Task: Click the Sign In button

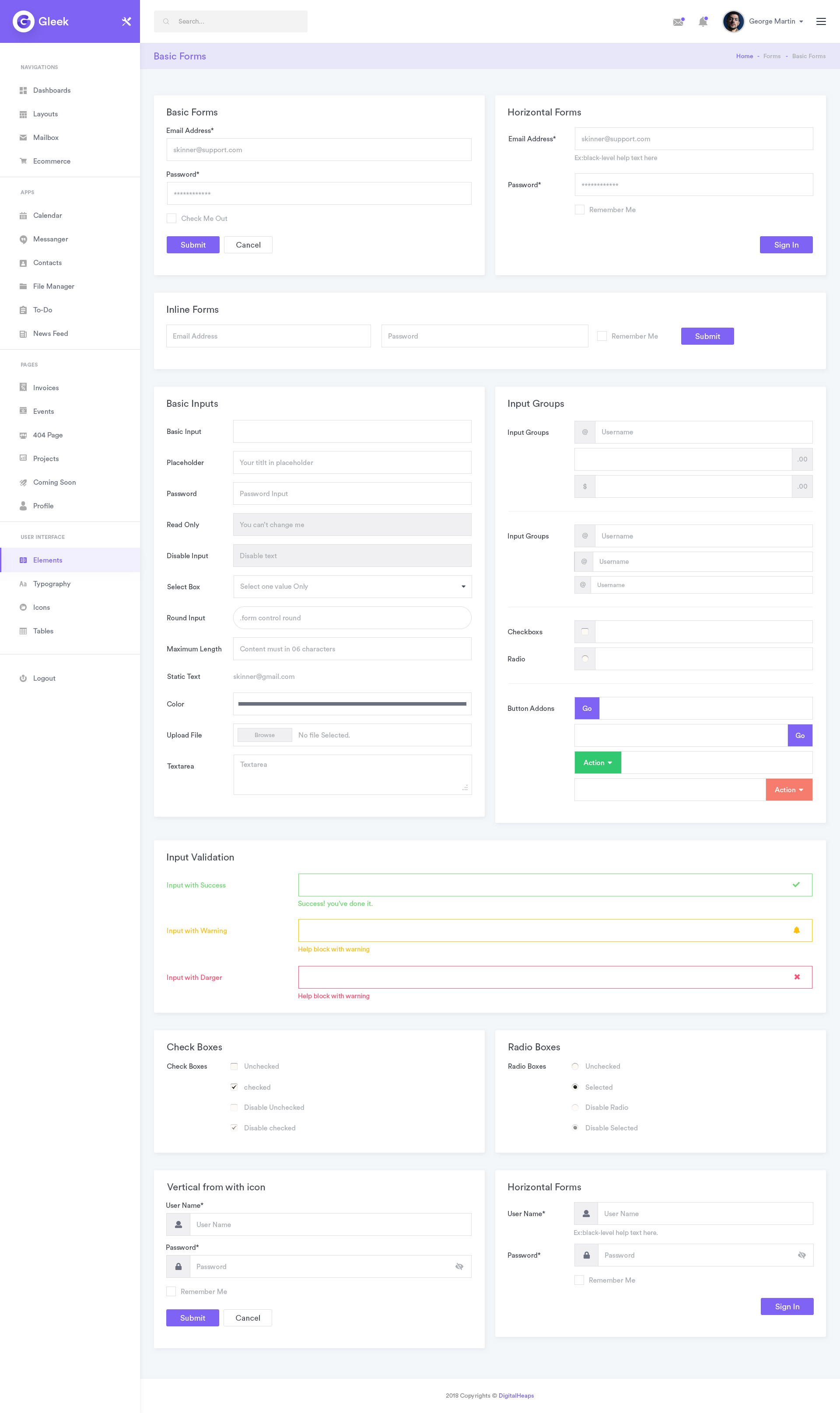Action: 786,245
